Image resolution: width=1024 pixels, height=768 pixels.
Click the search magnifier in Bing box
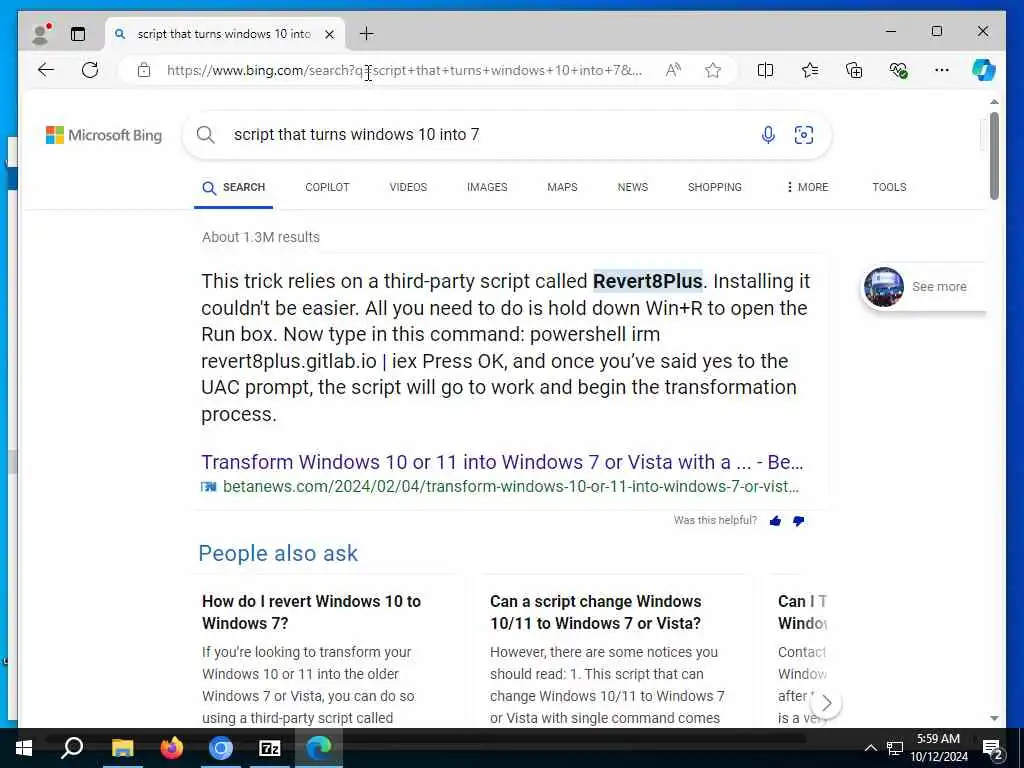click(x=206, y=135)
